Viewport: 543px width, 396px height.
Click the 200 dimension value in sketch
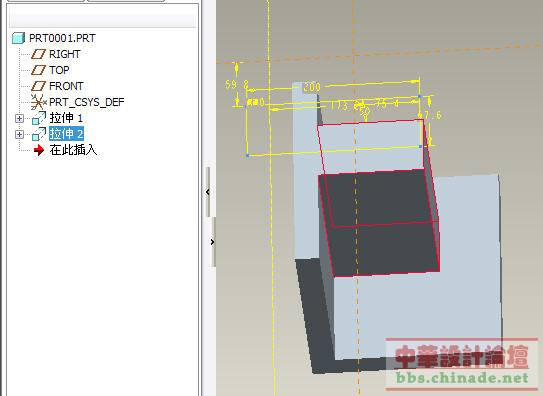pos(312,87)
